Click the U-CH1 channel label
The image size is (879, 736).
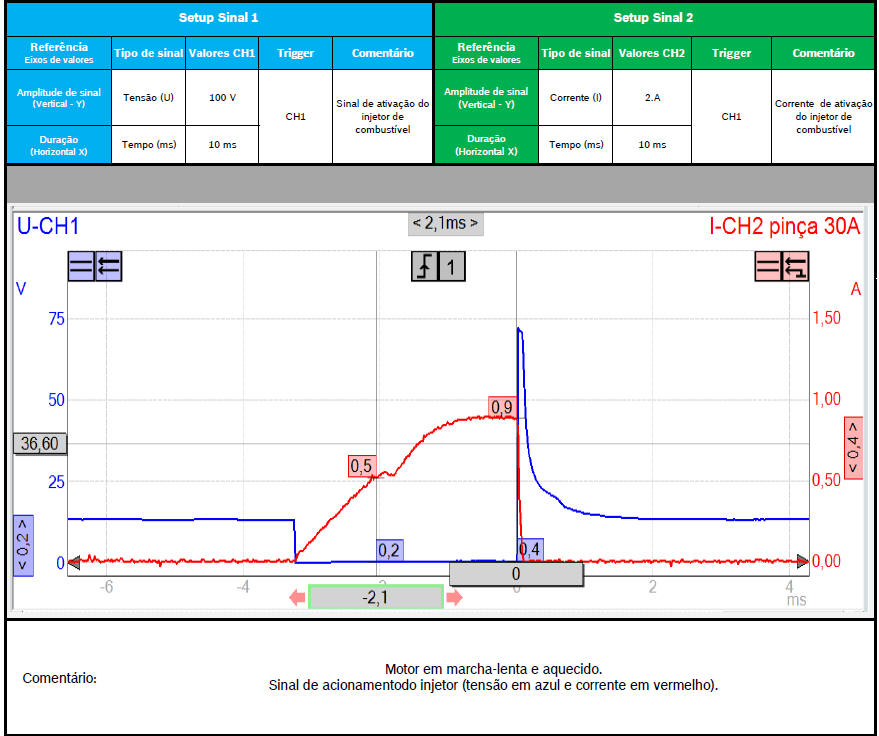click(x=48, y=227)
